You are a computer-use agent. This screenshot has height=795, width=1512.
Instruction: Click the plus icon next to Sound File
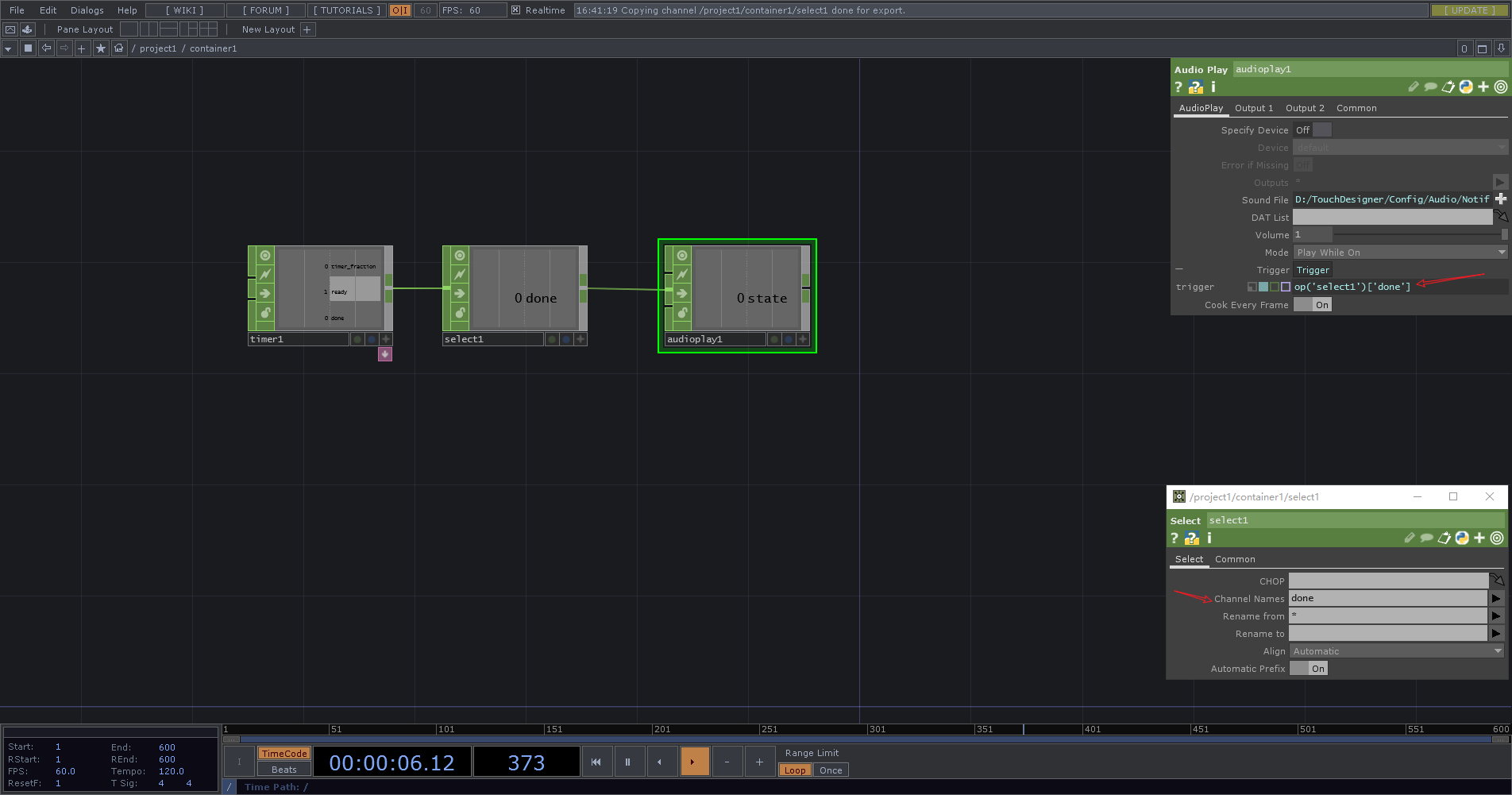[1501, 199]
